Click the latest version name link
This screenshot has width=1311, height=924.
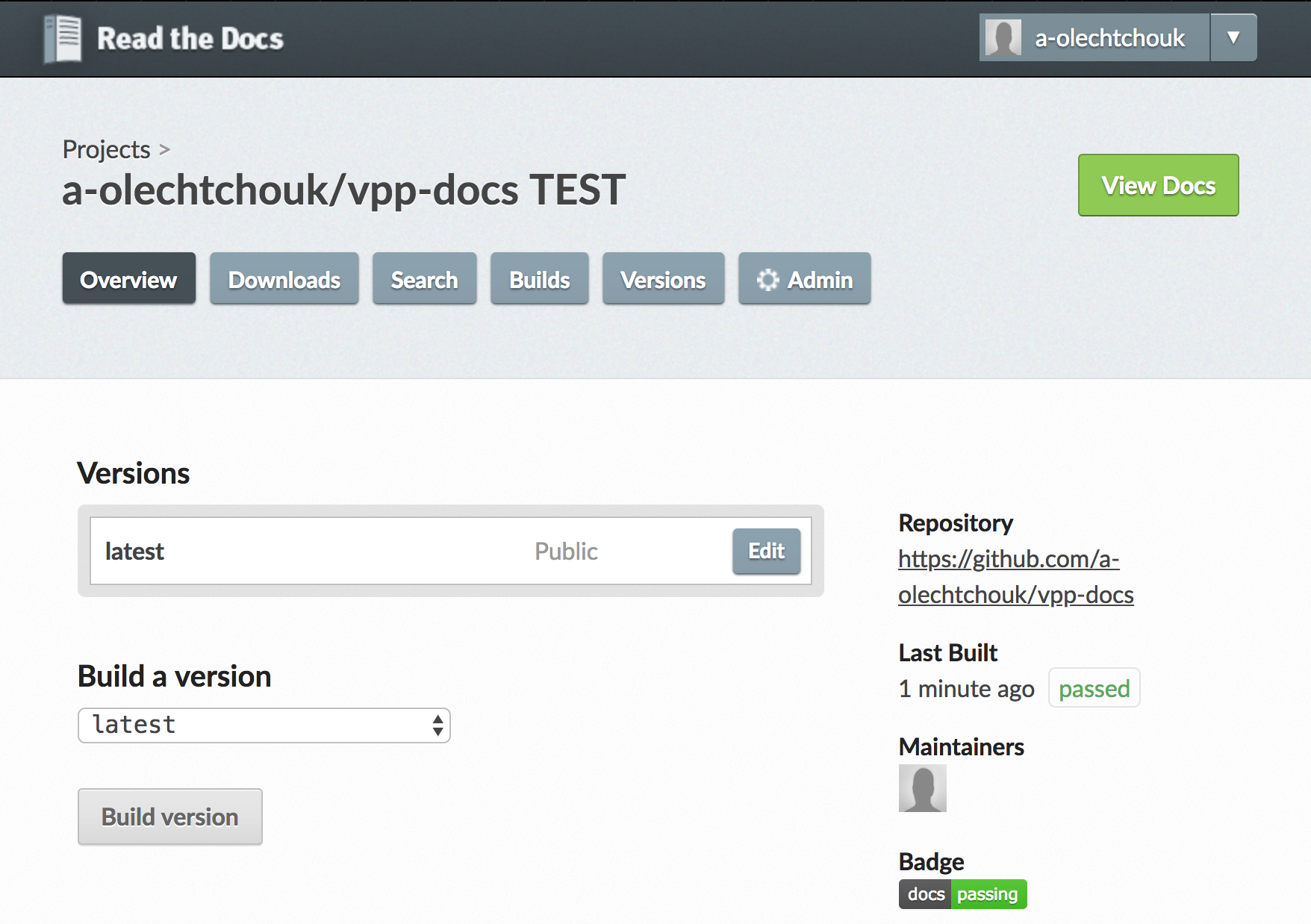[134, 552]
